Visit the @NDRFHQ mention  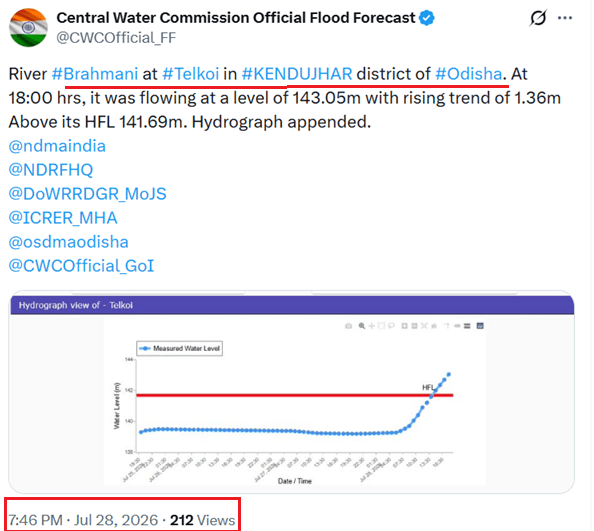[x=51, y=170]
